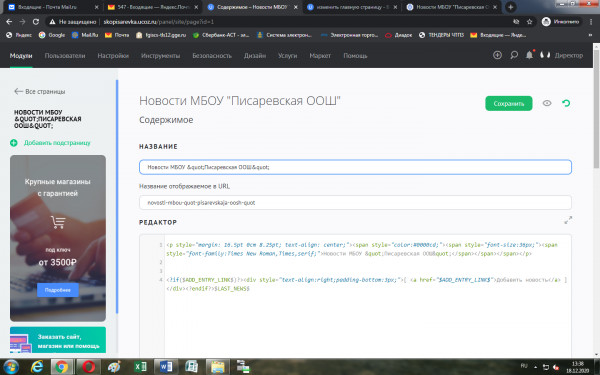600x375 pixels.
Task: Open notifications bell icon
Action: [x=529, y=55]
